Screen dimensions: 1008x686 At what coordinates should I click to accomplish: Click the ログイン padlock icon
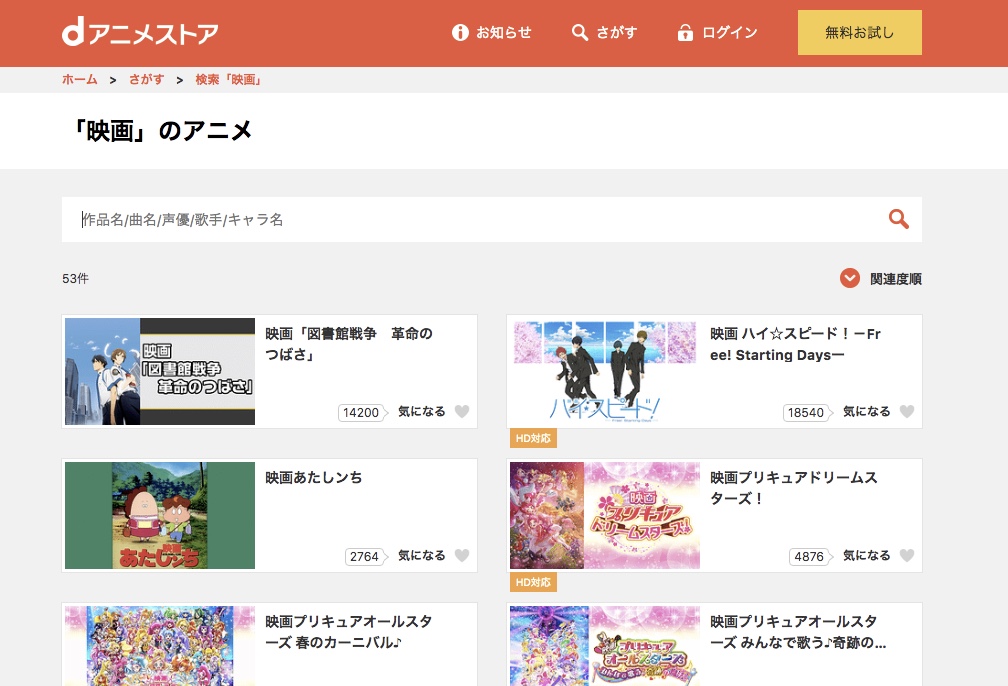[685, 32]
